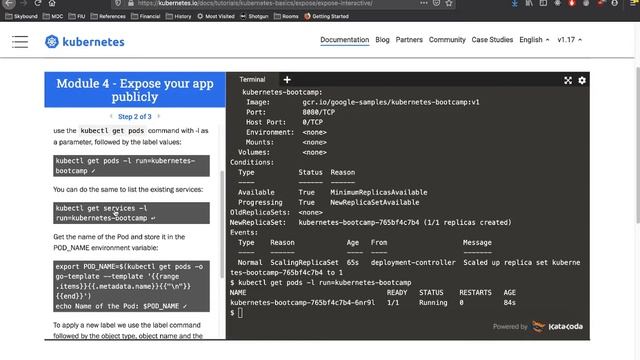The image size is (640, 360).
Task: Click the Running status in the terminal
Action: 433,303
